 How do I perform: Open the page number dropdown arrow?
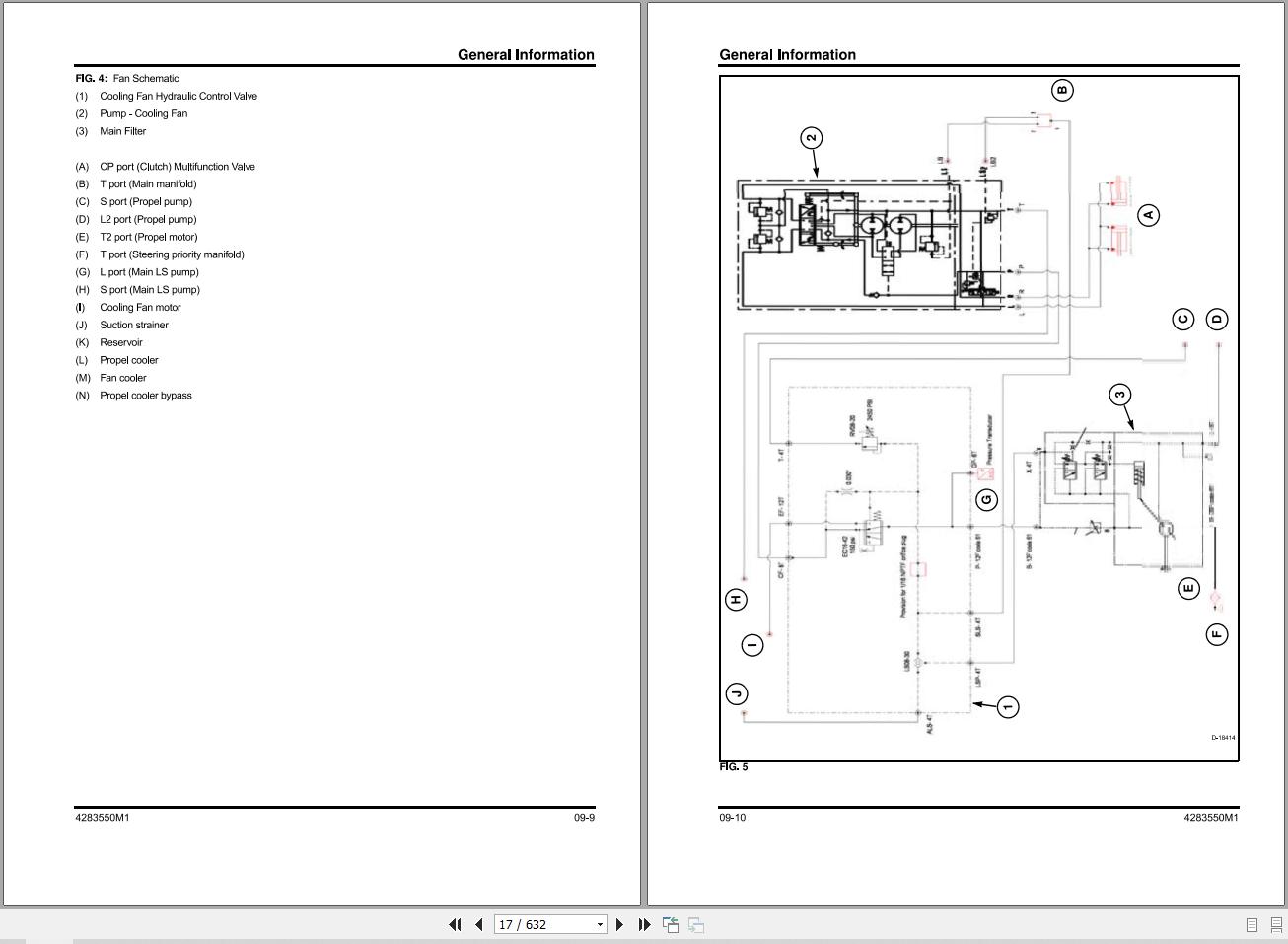pos(599,924)
